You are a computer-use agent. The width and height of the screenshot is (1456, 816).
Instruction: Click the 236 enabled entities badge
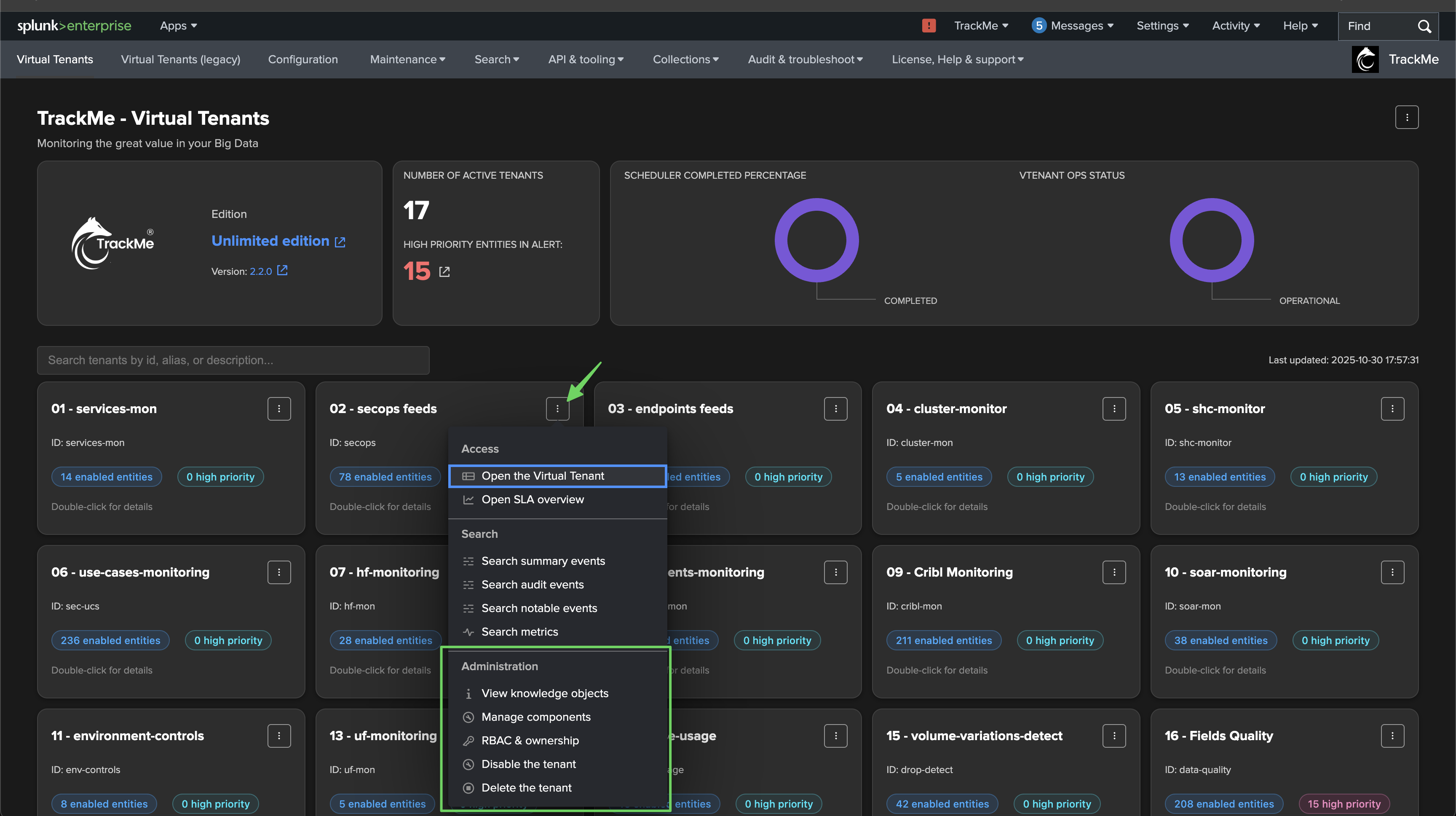[110, 640]
